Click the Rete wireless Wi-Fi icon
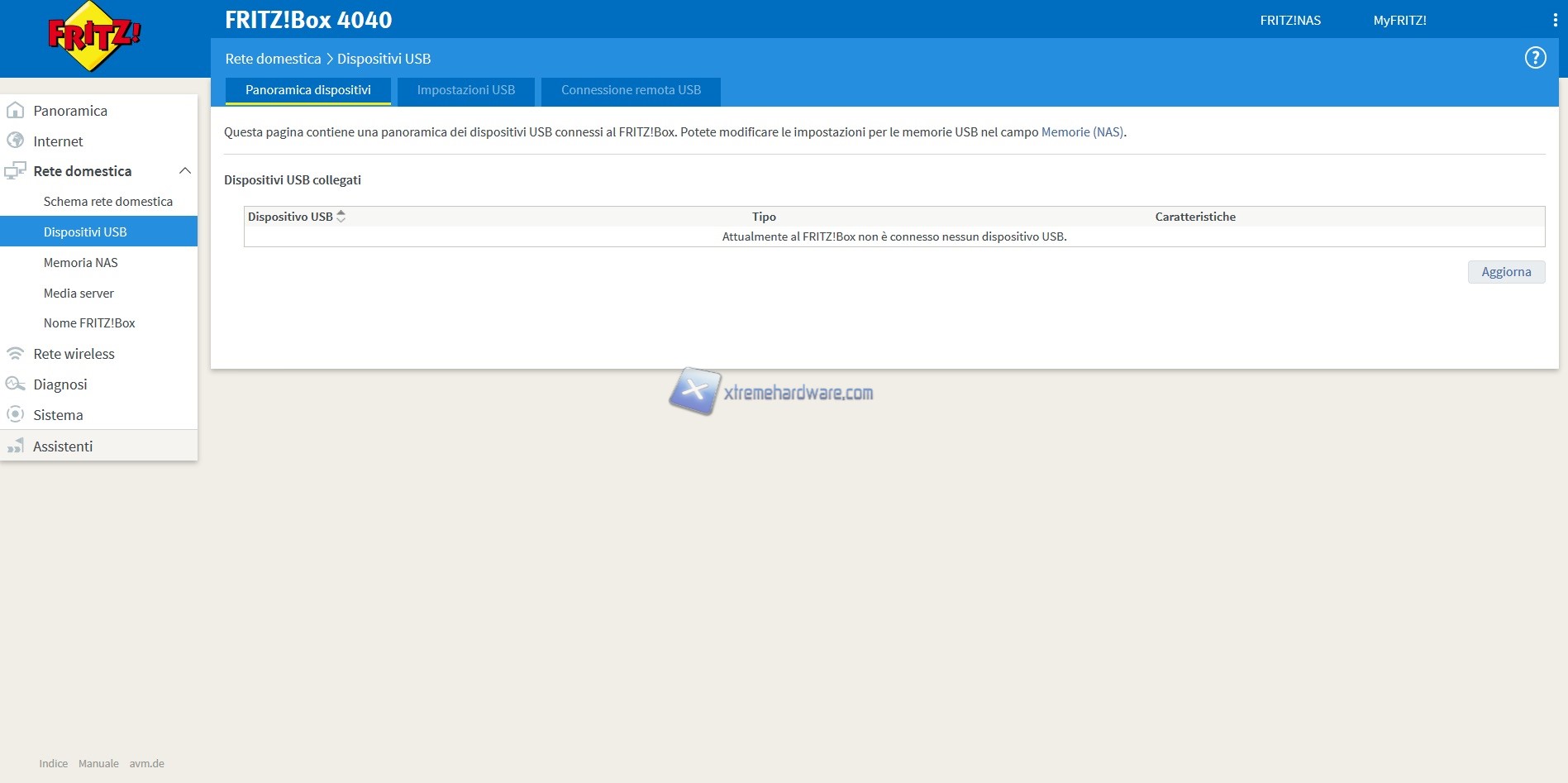This screenshot has width=1568, height=783. click(15, 354)
